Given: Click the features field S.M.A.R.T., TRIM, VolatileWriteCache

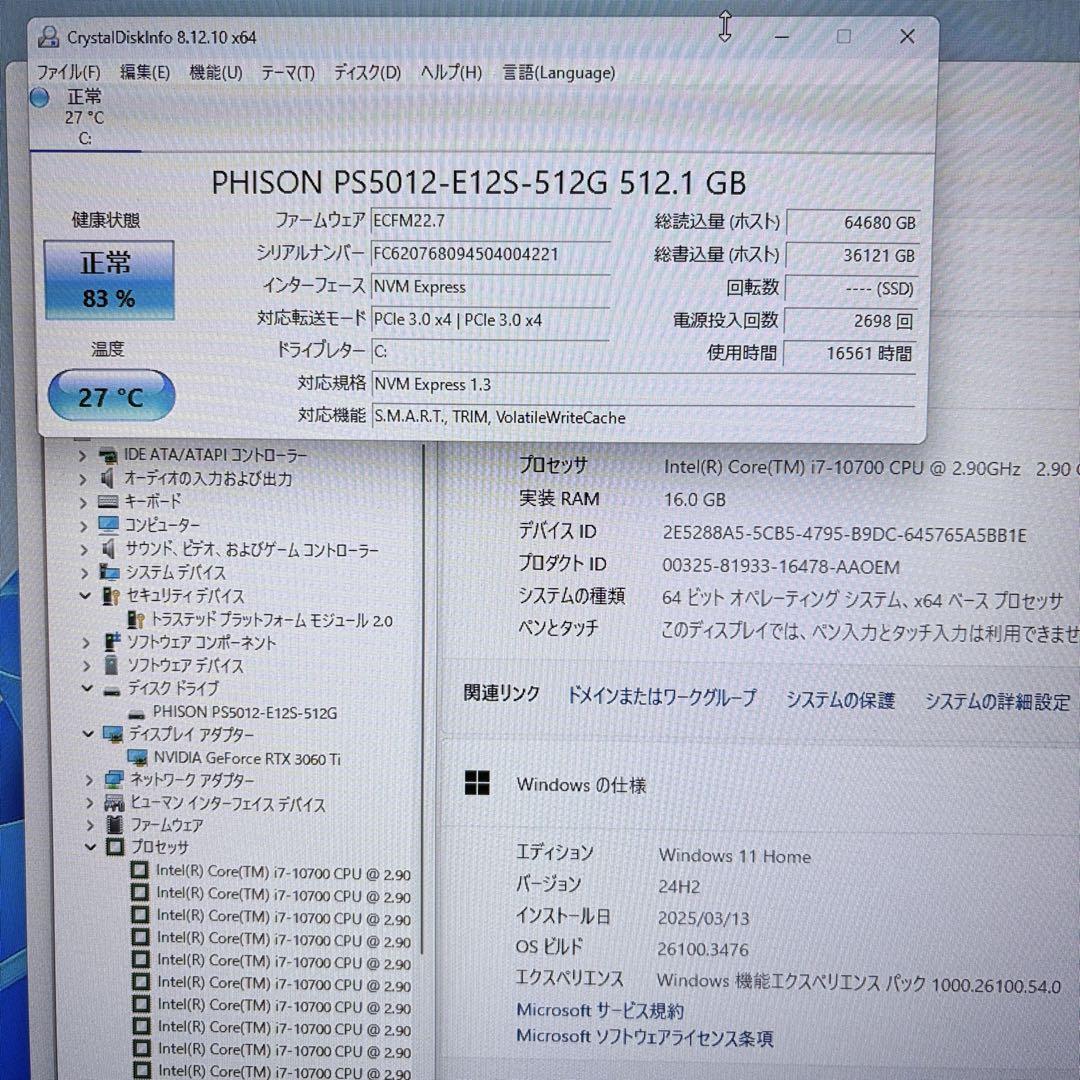Looking at the screenshot, I should [643, 417].
